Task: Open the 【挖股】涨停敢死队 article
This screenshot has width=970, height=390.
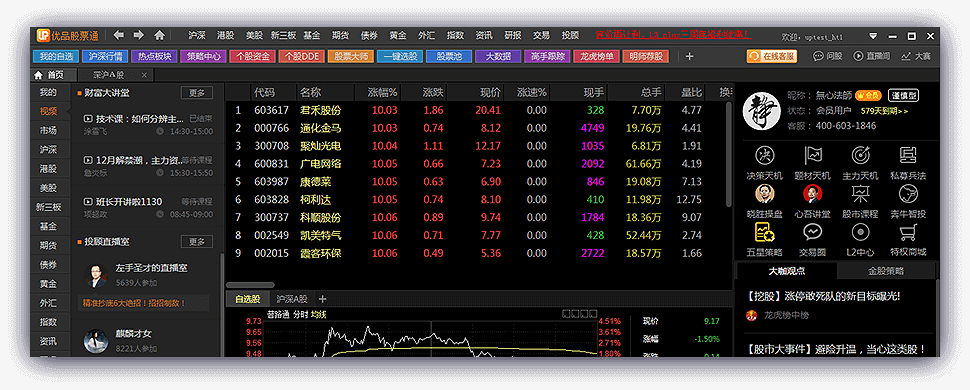Action: (823, 296)
